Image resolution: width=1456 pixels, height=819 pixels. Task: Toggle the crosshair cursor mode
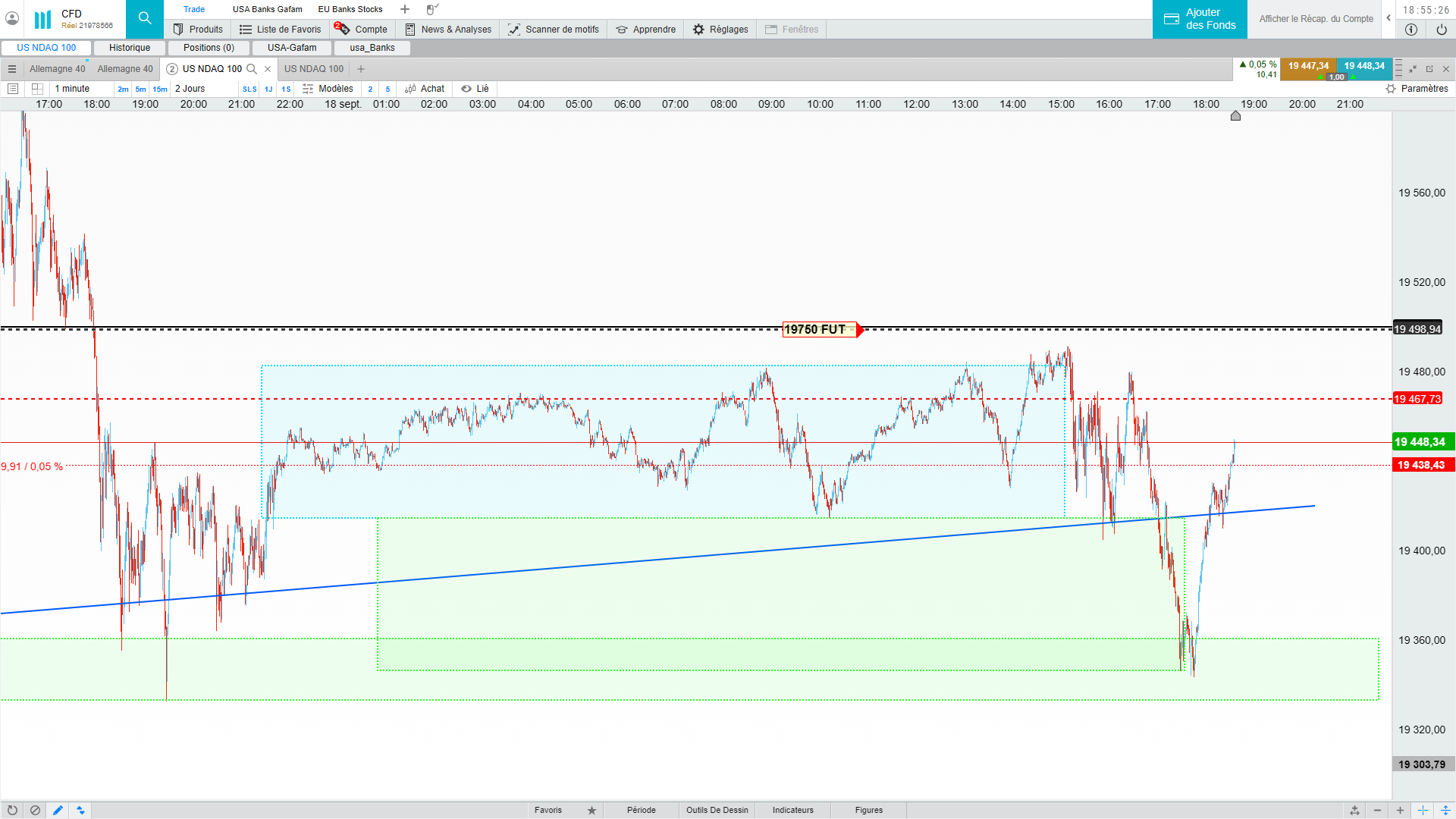(1423, 810)
